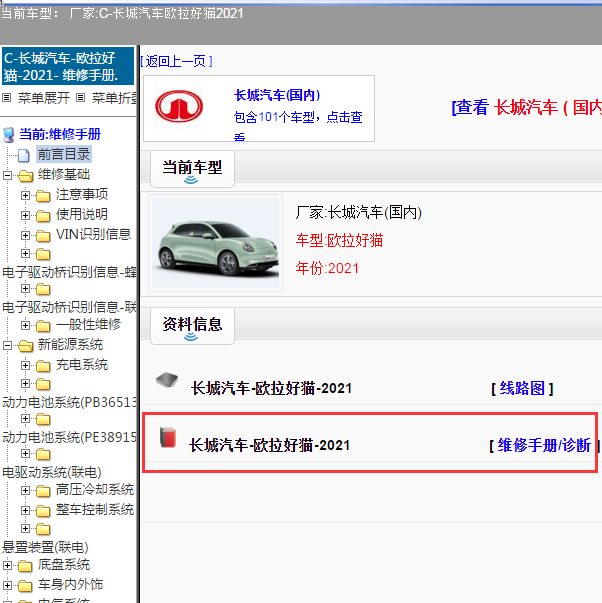602x603 pixels.
Task: Click the folder icon beside 高压冷却系统
Action: (x=43, y=491)
